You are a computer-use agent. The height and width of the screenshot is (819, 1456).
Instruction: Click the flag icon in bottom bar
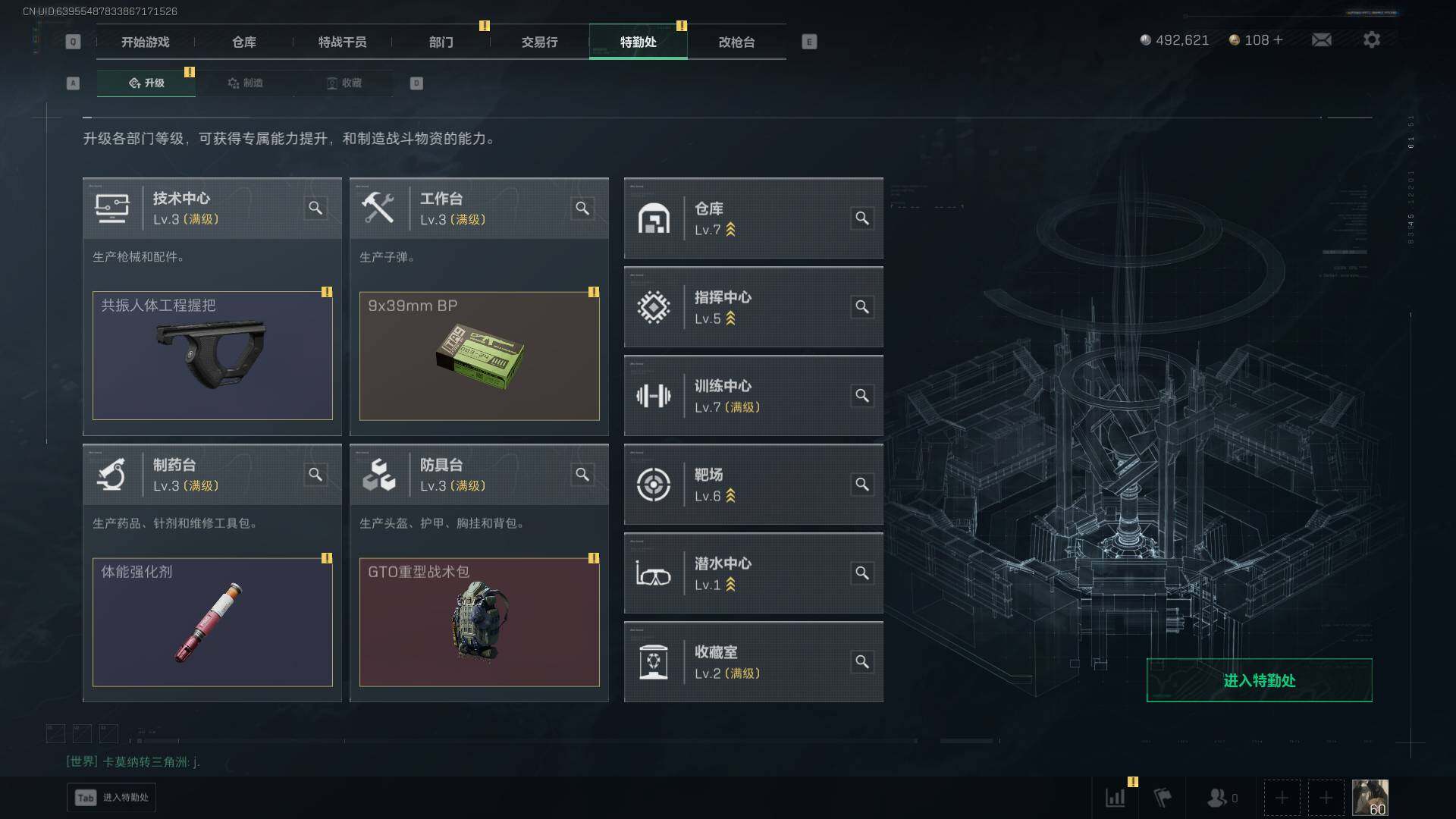(x=1163, y=798)
